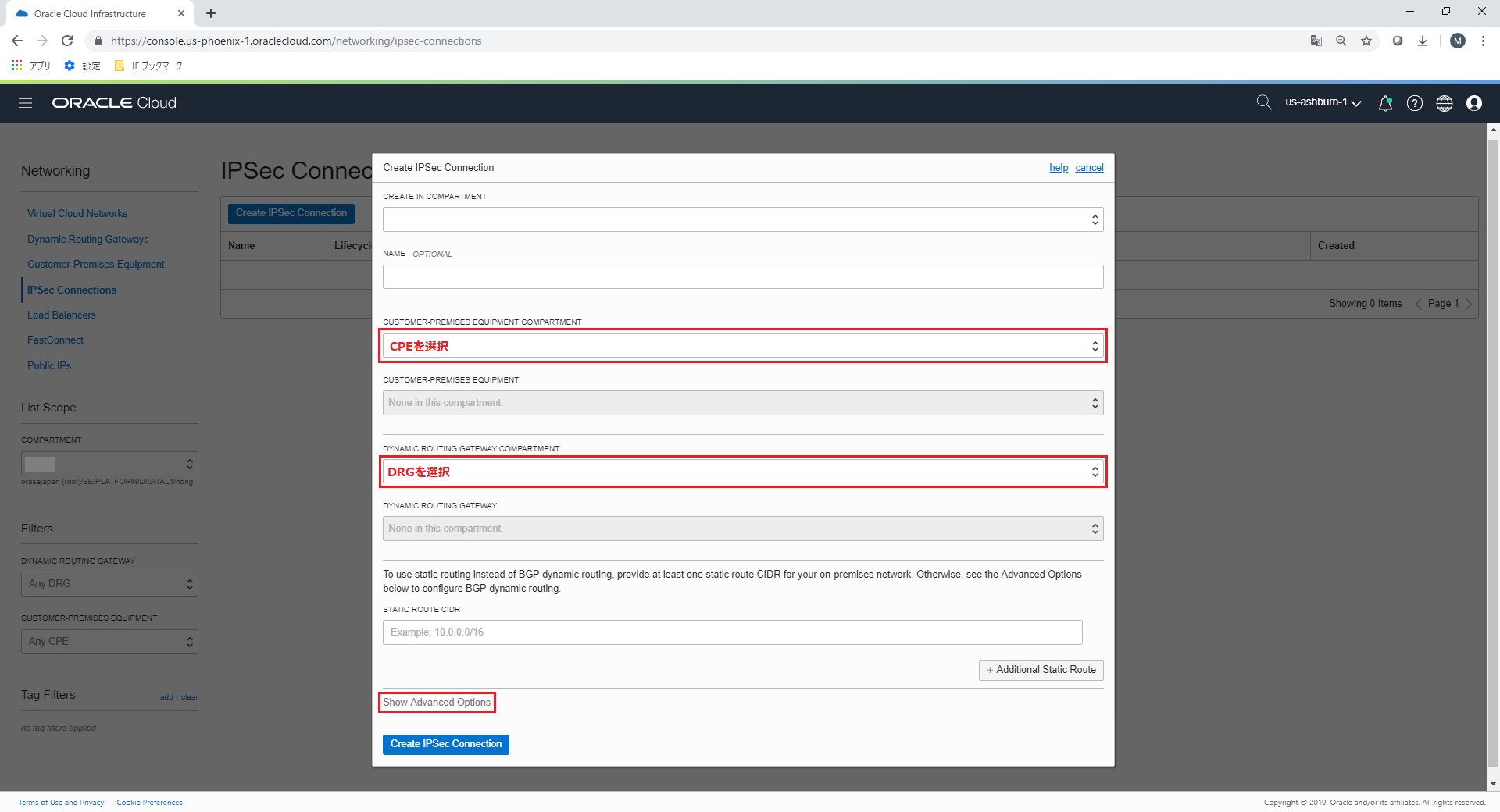
Task: Open Cookie Preferences link
Action: tap(149, 803)
